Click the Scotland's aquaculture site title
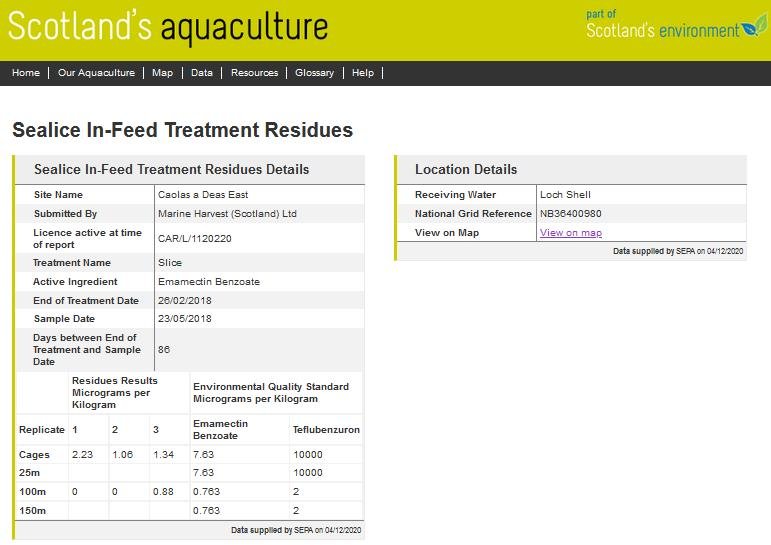771x545 pixels. pos(167,27)
